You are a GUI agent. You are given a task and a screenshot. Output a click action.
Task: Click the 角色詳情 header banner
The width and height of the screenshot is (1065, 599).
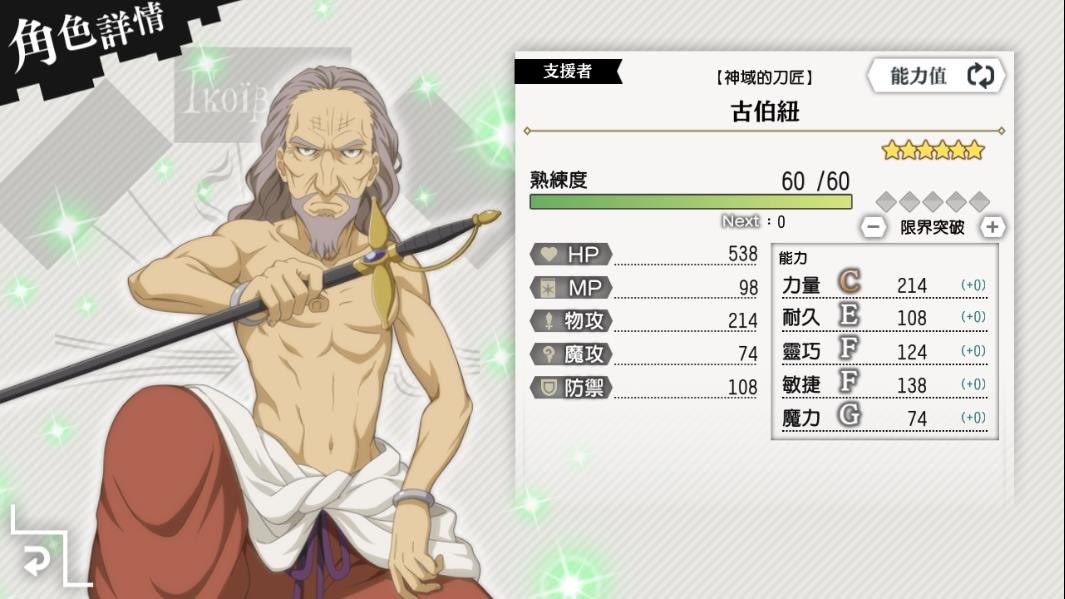pos(88,35)
